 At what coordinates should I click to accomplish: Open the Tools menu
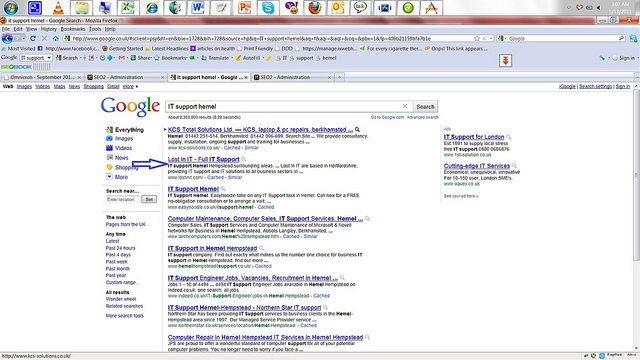pos(95,29)
